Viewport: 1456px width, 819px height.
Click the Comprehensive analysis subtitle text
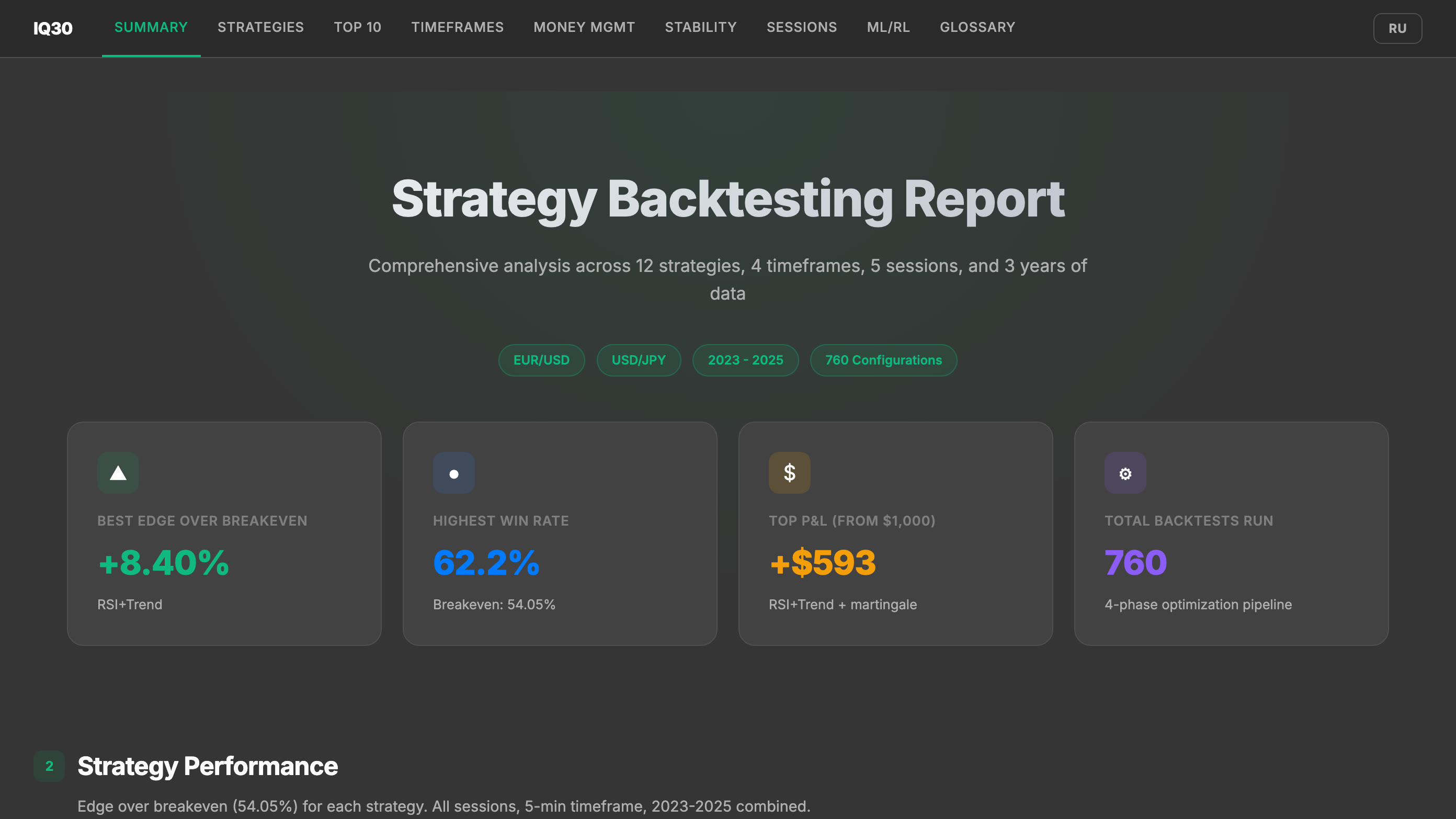pos(728,279)
